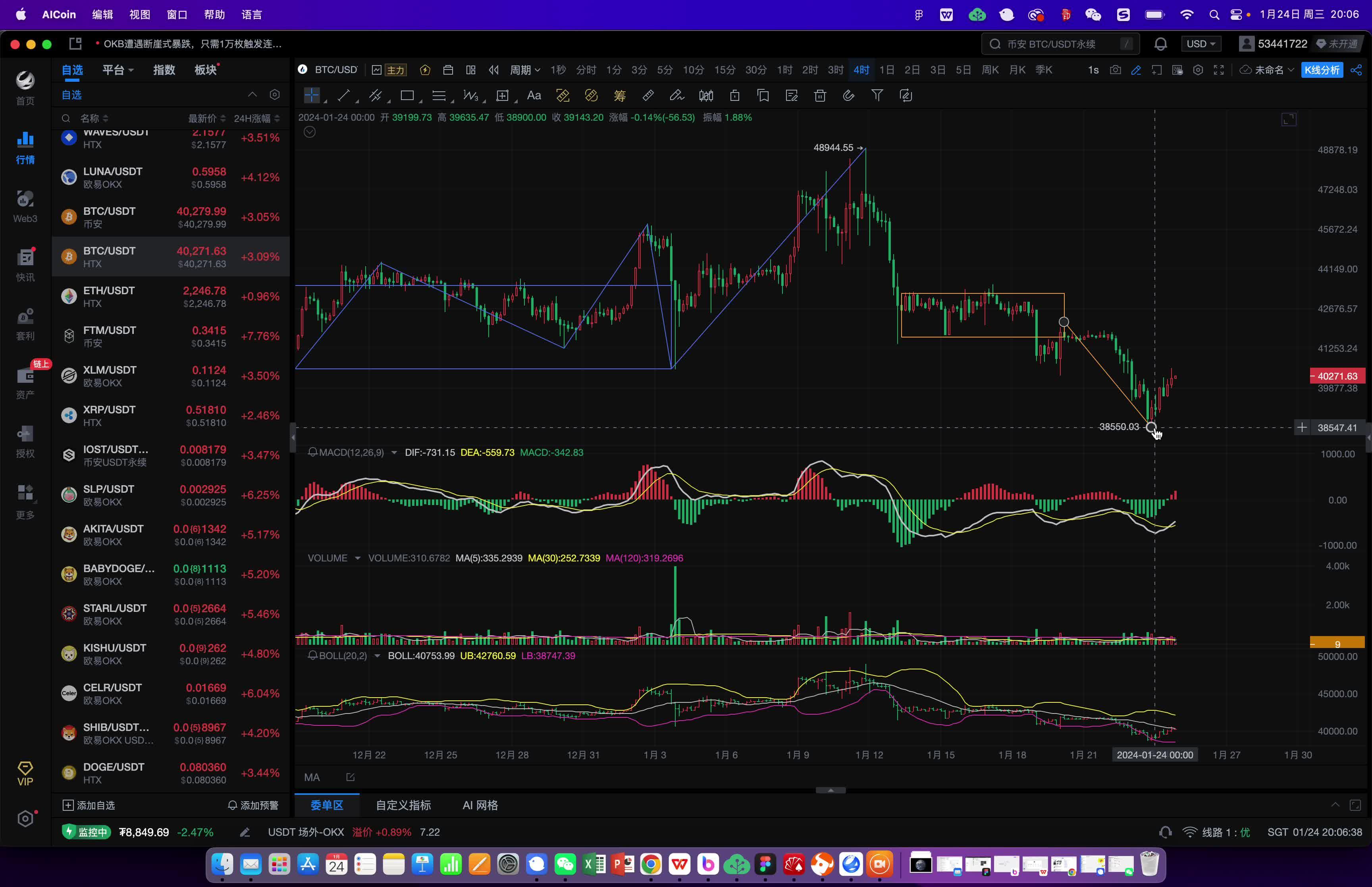Viewport: 1372px width, 887px height.
Task: Click the lightning bolt hexagon icon
Action: click(425, 70)
